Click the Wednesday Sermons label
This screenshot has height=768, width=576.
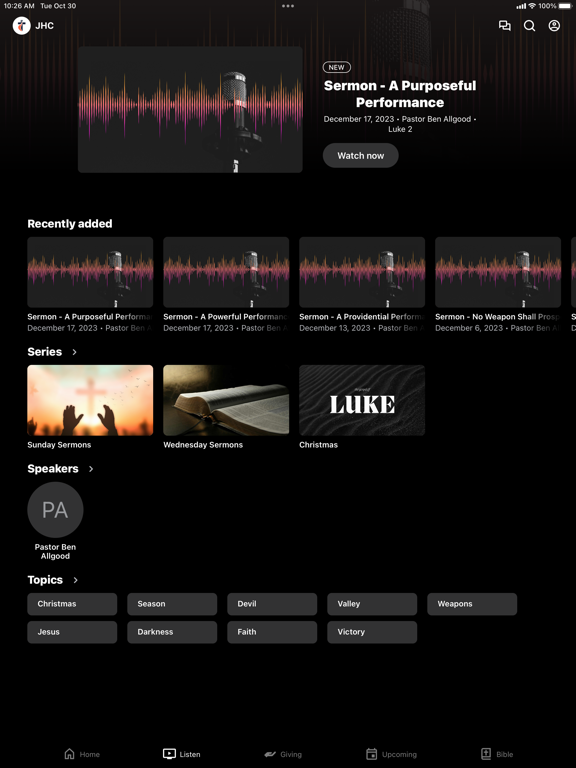tap(203, 445)
